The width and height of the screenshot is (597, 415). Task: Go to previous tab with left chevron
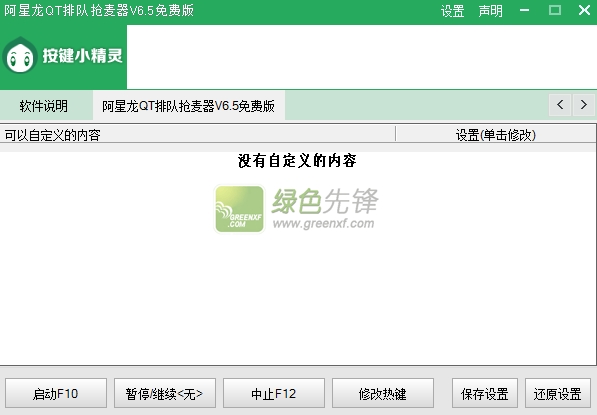pyautogui.click(x=560, y=105)
